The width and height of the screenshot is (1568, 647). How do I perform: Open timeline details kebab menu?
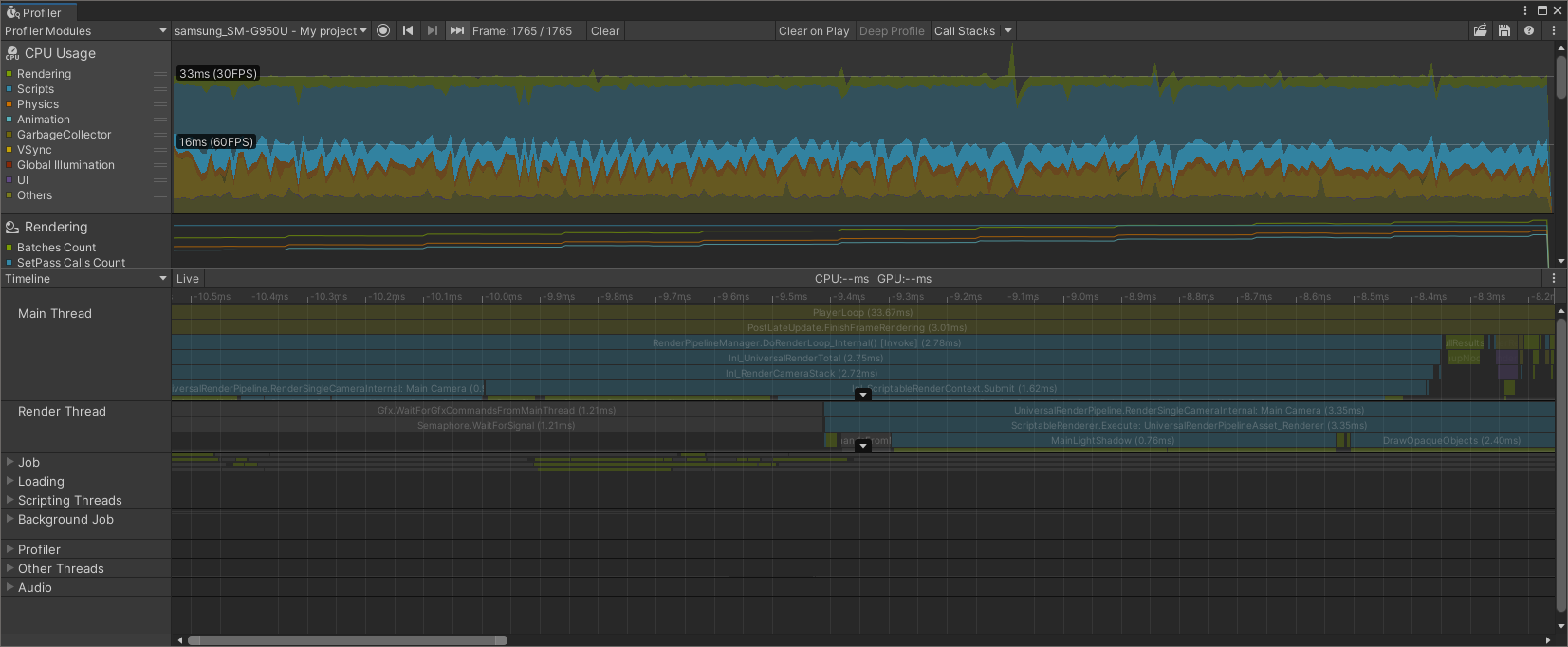click(x=1554, y=278)
